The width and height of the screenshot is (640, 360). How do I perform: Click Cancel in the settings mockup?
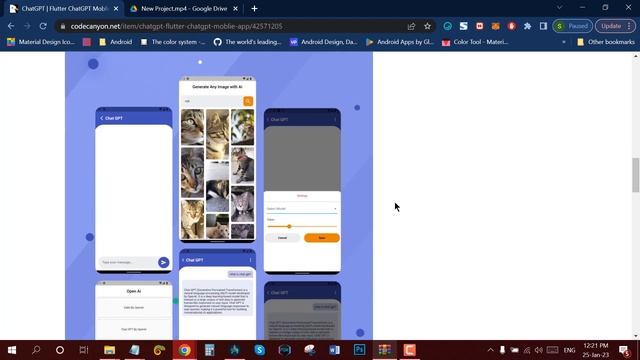click(x=282, y=238)
